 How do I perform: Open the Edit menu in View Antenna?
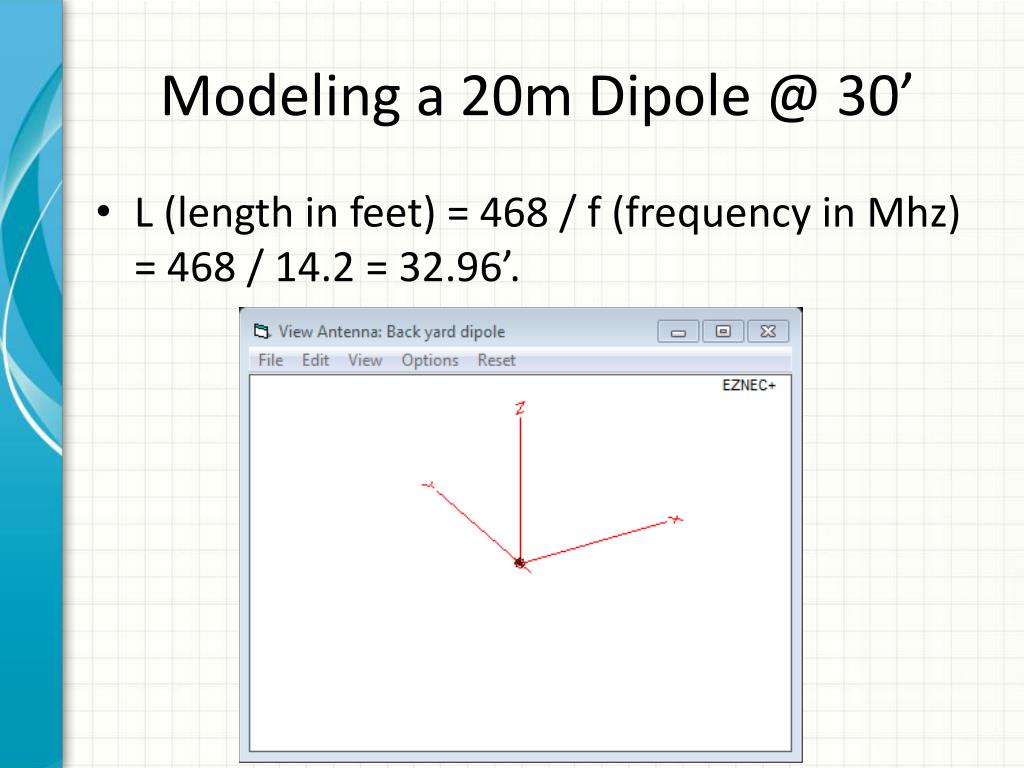(x=315, y=360)
